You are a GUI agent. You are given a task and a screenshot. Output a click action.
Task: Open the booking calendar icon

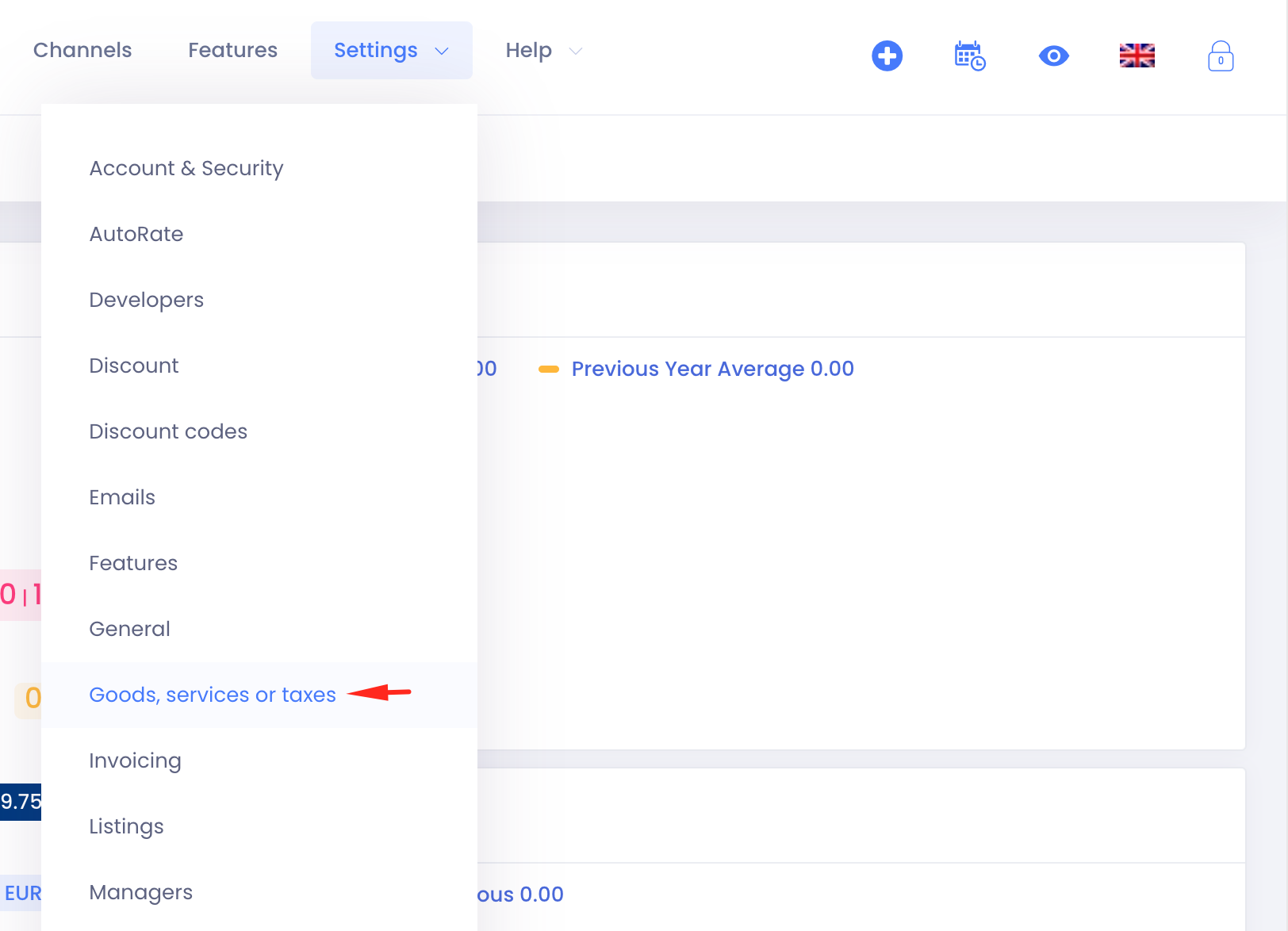969,56
